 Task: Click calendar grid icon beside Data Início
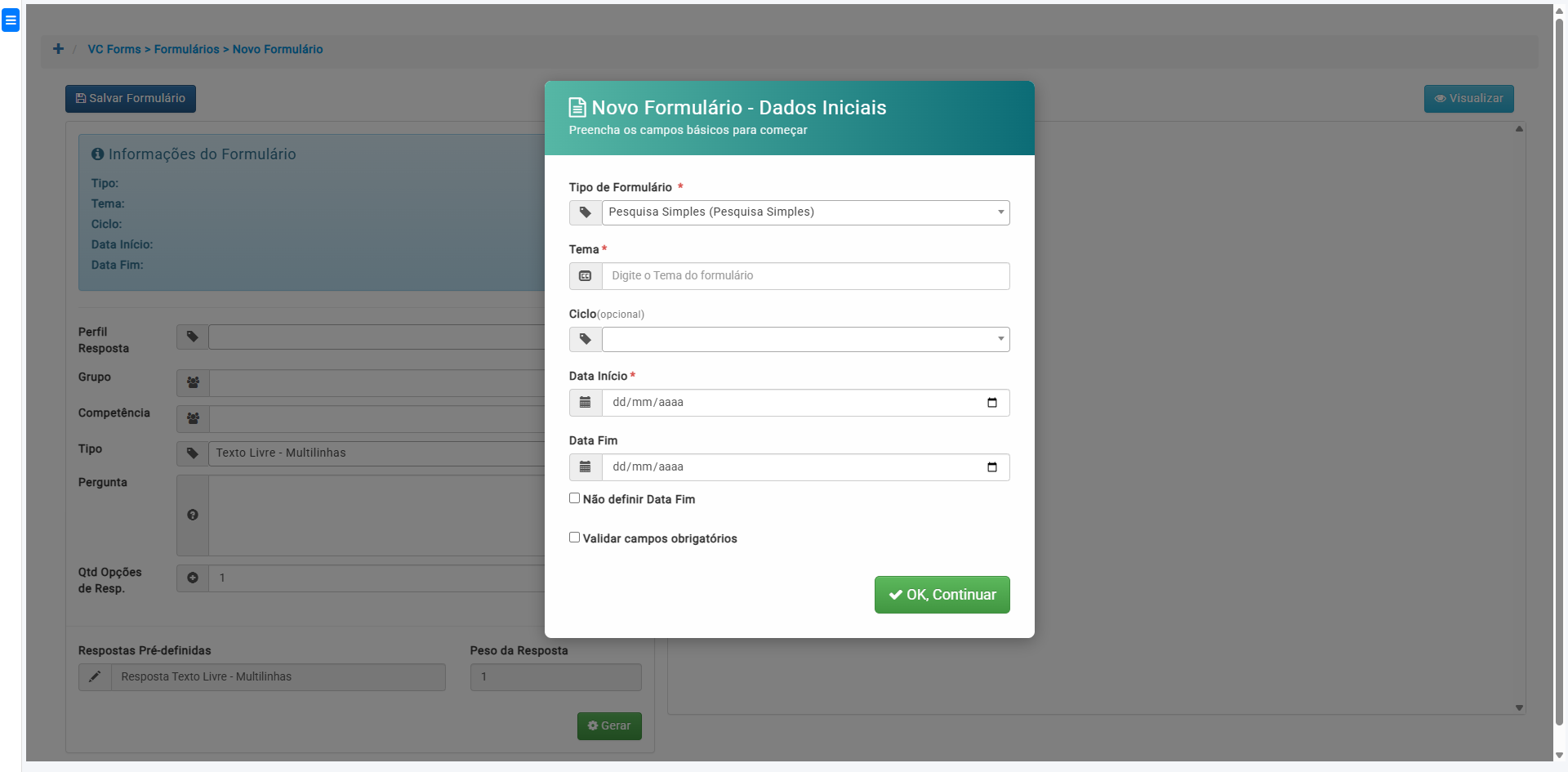coord(585,403)
